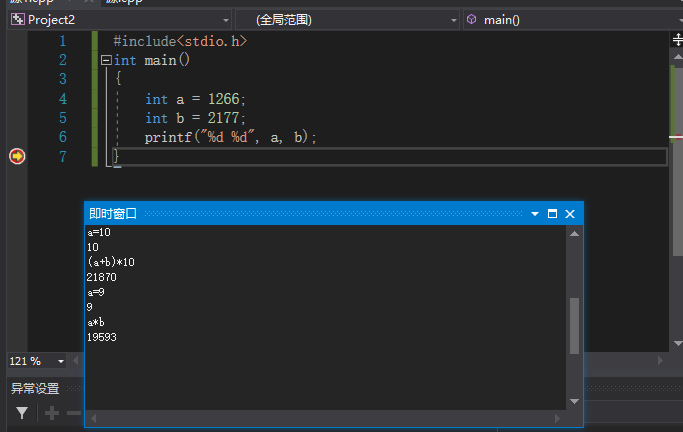Click the 'a*b' expression in Immediate window
The height and width of the screenshot is (432, 683).
click(x=96, y=322)
